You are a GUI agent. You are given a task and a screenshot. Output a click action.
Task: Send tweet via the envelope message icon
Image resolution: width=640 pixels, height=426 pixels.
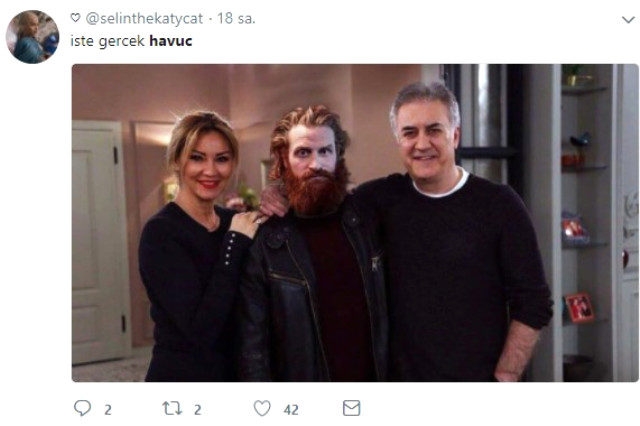[351, 408]
